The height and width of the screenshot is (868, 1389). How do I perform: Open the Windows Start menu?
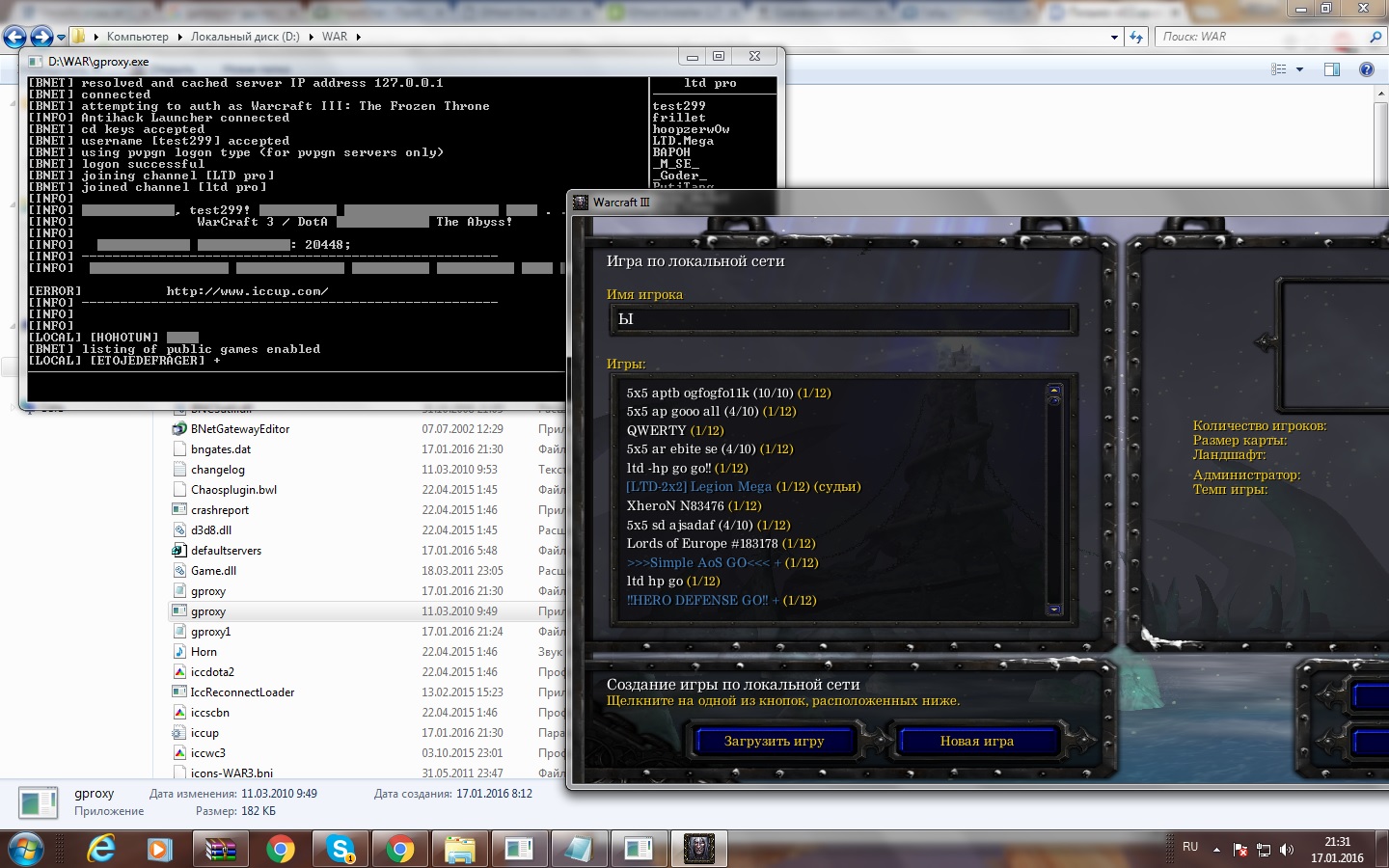pyautogui.click(x=25, y=850)
